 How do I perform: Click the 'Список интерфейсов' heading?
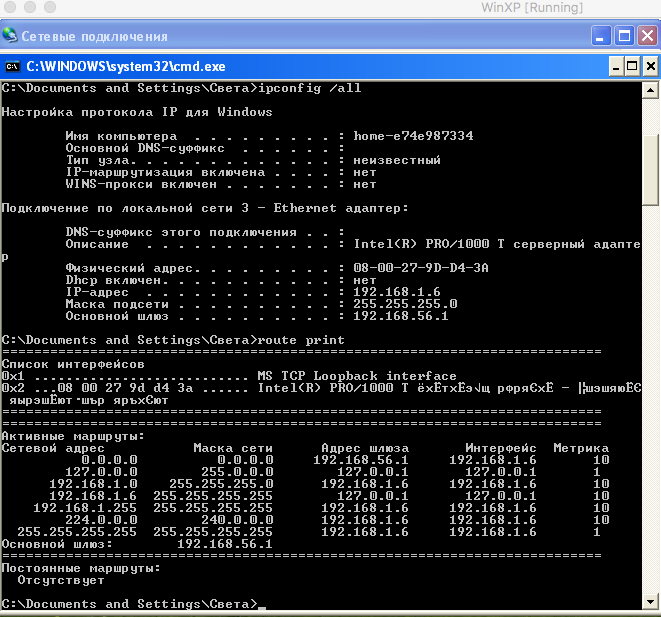[73, 364]
